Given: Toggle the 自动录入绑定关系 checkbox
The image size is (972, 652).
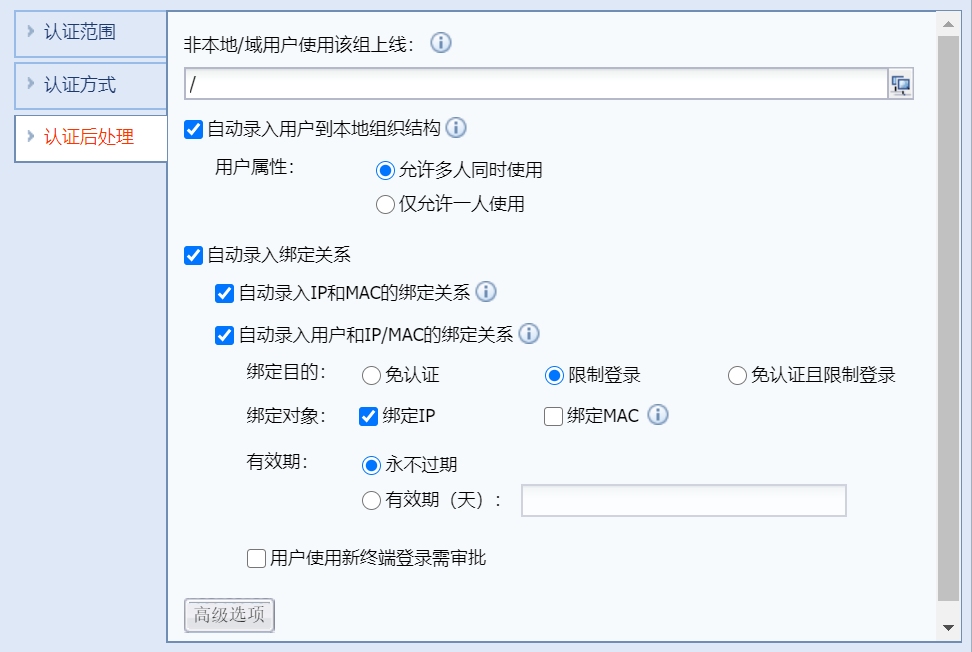Looking at the screenshot, I should pyautogui.click(x=194, y=255).
